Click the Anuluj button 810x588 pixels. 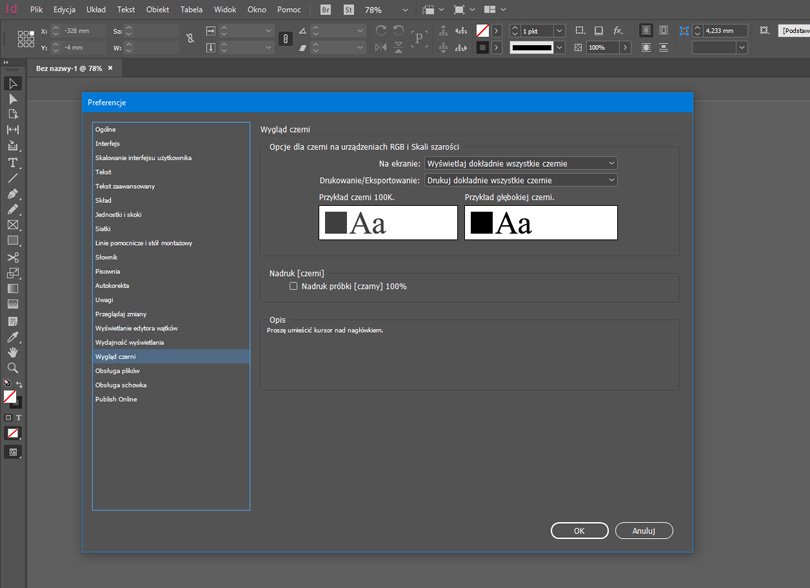click(643, 531)
